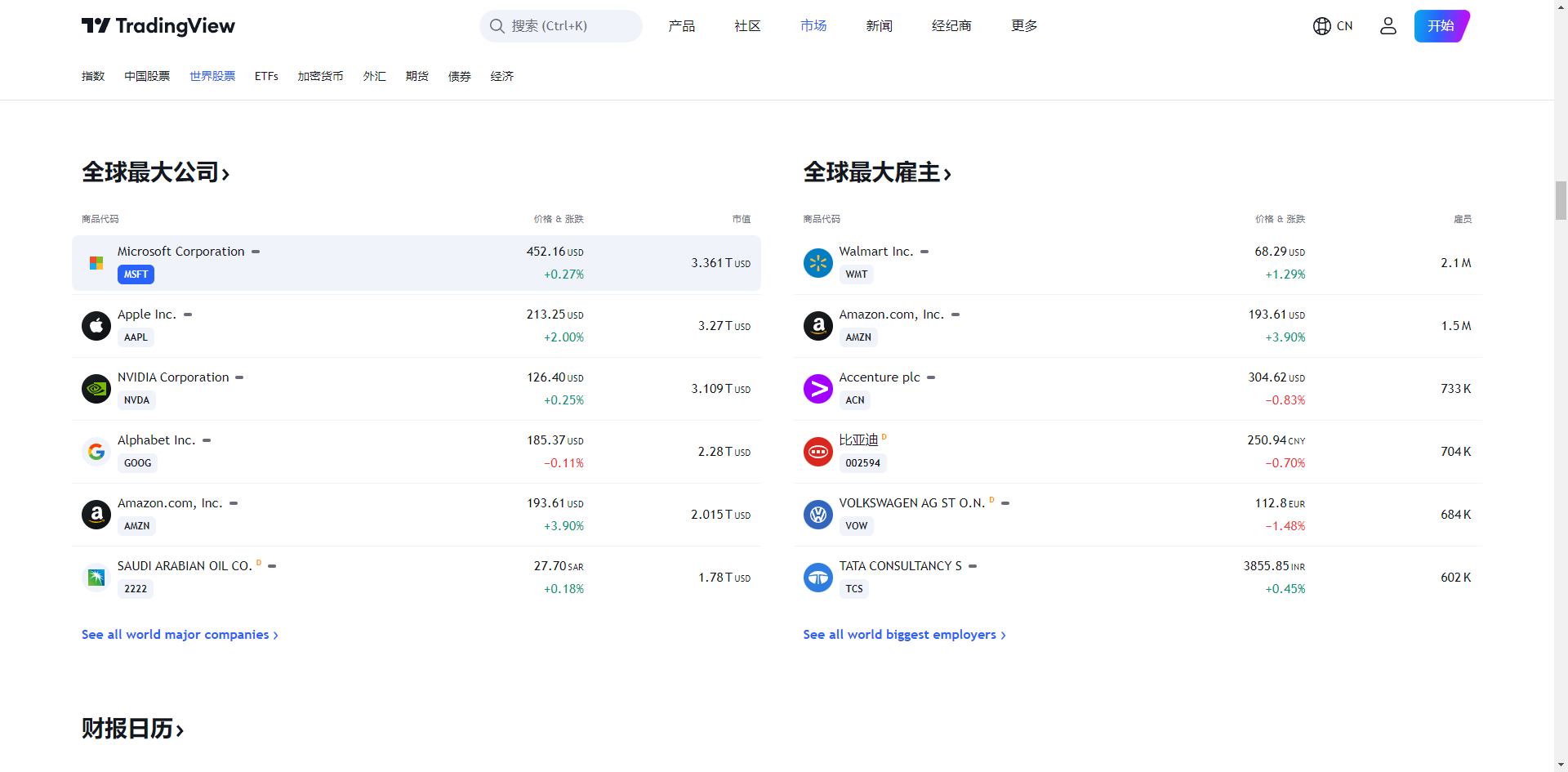Click the MSFT ticker badge

136,274
